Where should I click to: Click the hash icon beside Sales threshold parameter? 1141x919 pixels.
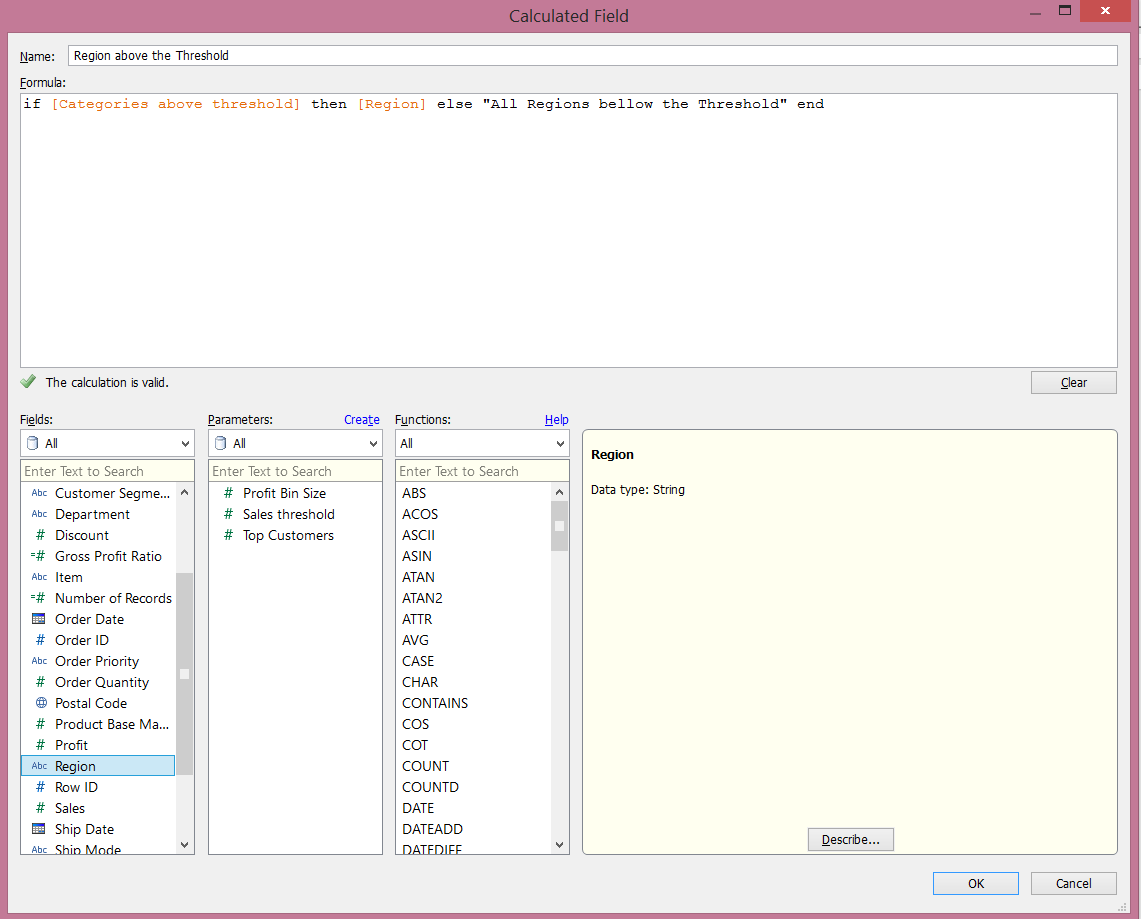[x=228, y=514]
